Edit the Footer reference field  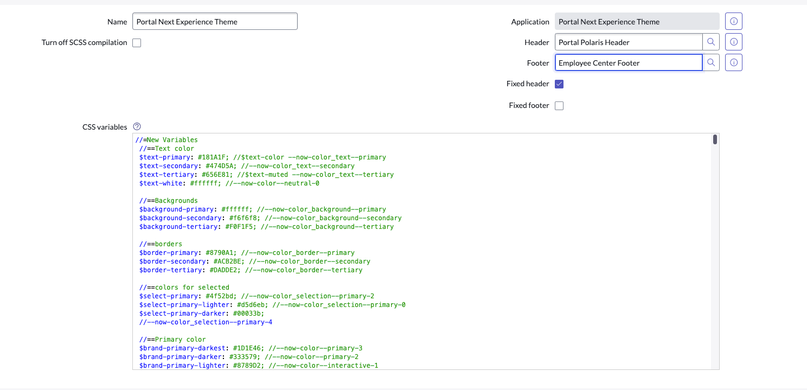point(628,63)
